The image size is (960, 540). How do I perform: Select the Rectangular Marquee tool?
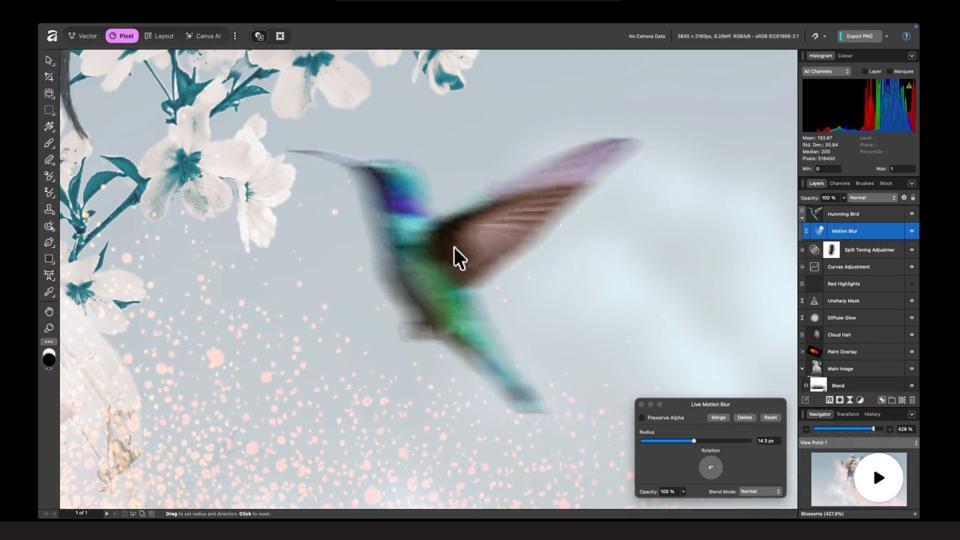pos(49,110)
